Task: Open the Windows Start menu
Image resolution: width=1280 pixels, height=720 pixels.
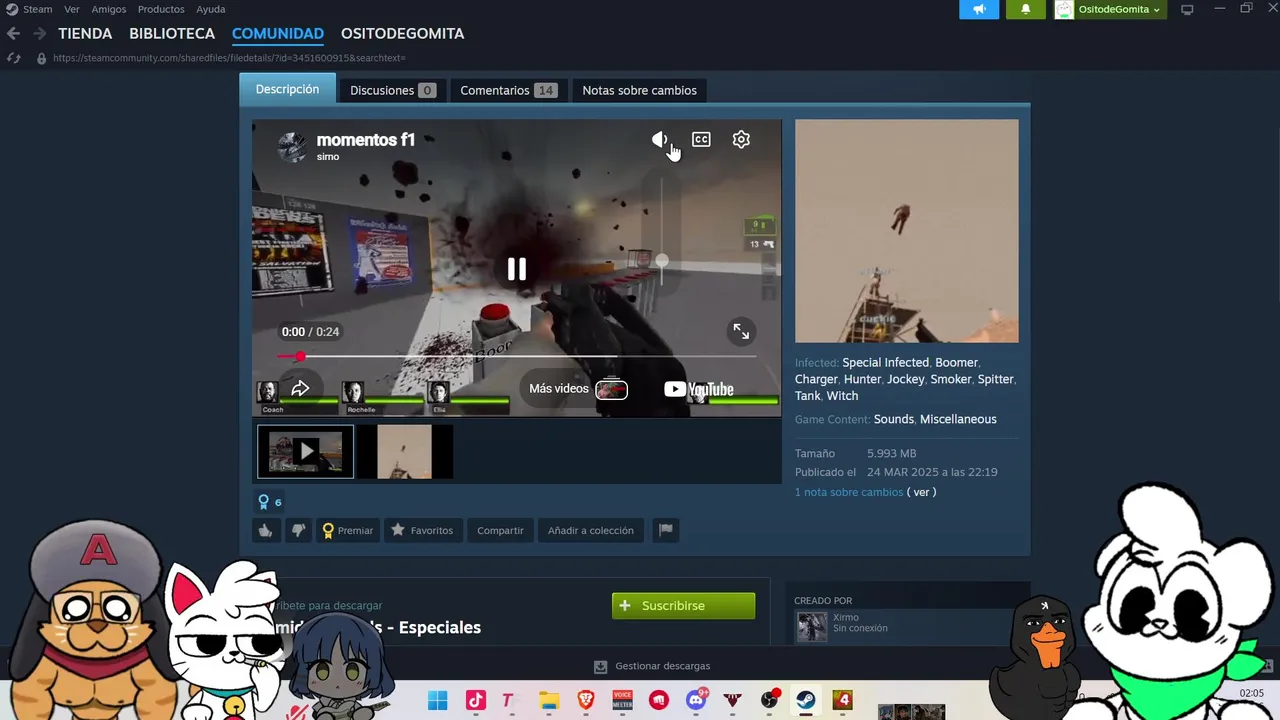Action: click(438, 700)
